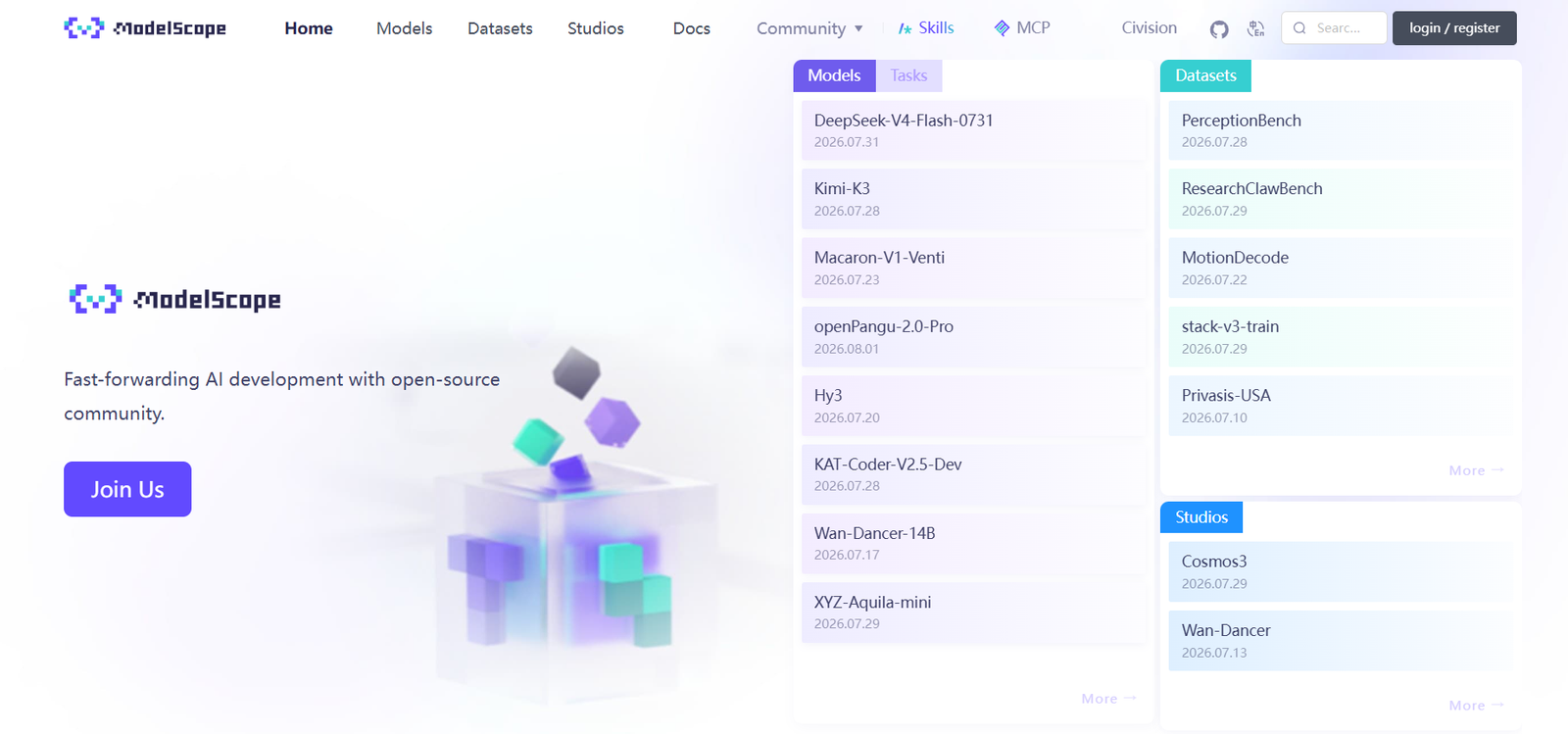Open the PerceptionBench dataset card
This screenshot has height=734, width=1568.
pyautogui.click(x=1341, y=130)
